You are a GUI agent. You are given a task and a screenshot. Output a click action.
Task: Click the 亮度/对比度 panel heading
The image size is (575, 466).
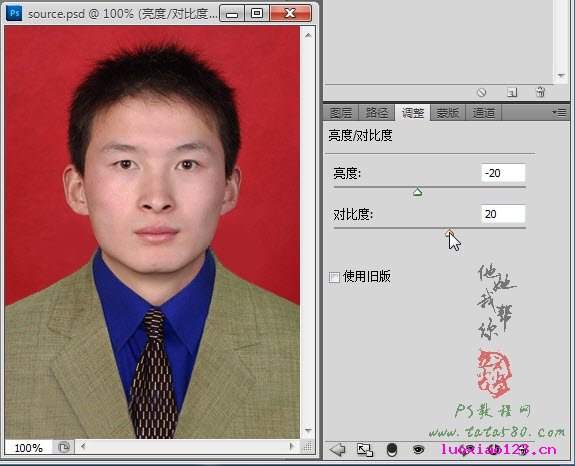click(360, 136)
